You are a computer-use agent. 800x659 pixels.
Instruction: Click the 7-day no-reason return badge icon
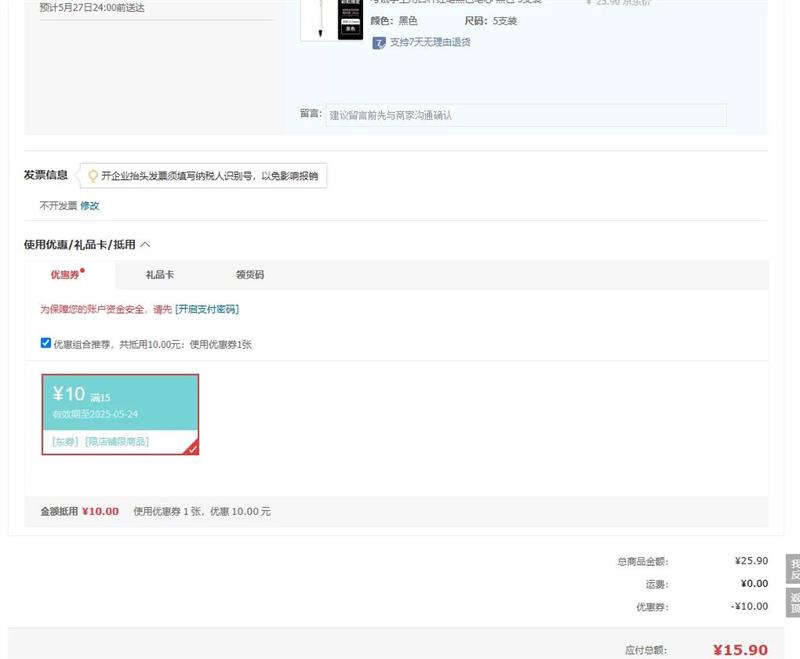click(x=379, y=43)
